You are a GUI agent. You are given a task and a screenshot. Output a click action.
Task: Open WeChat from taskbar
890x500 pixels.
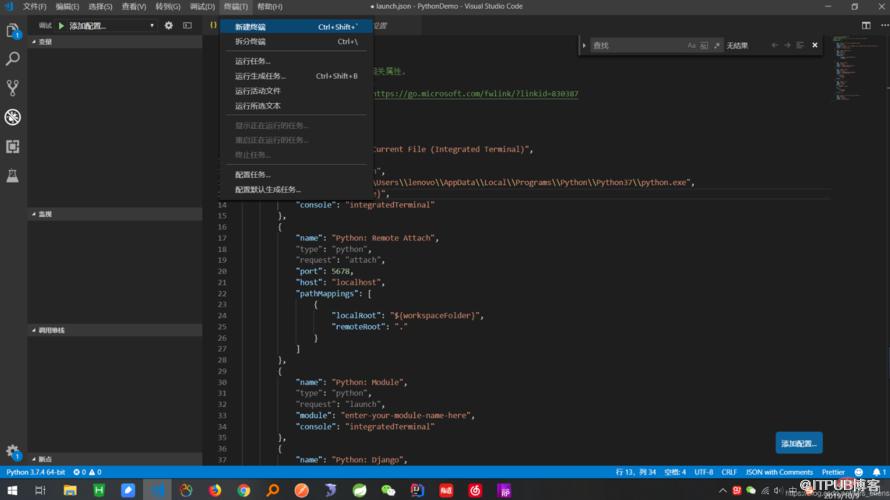388,490
